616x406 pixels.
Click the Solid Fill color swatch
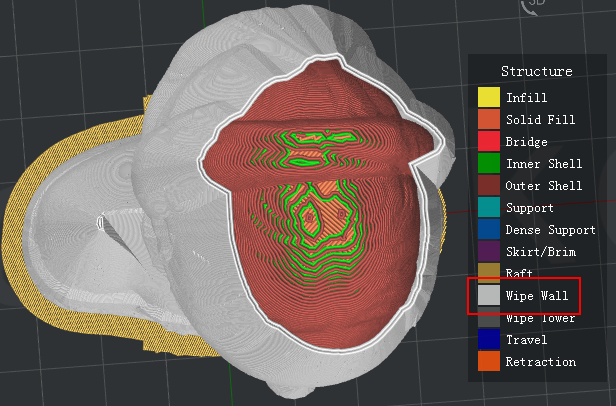tap(488, 120)
